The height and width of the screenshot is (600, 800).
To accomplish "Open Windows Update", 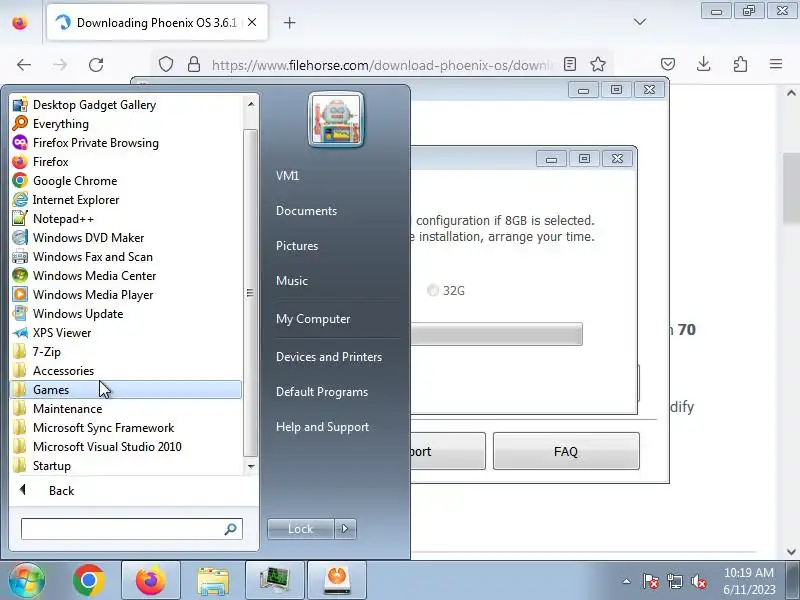I will (126, 314).
